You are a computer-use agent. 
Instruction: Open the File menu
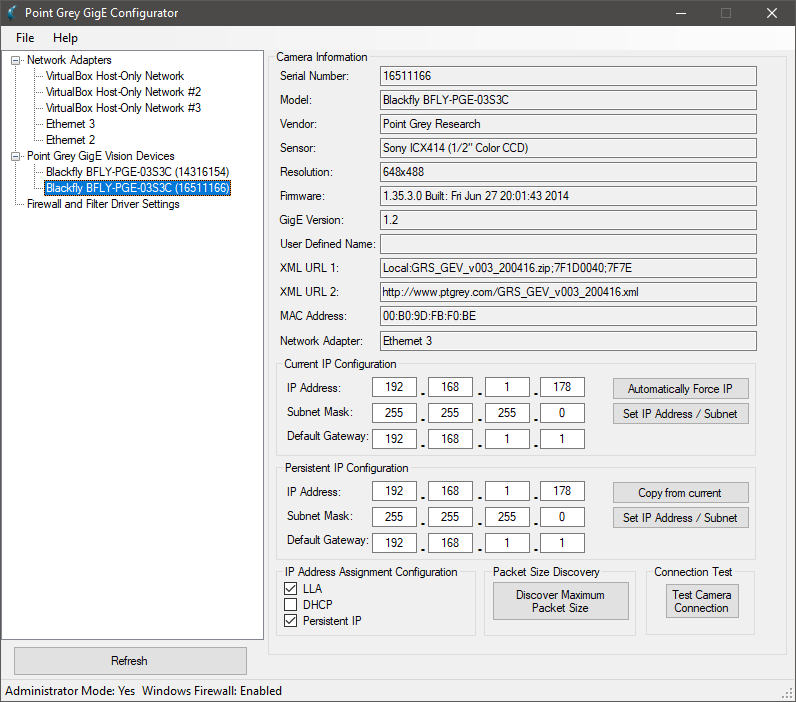click(25, 38)
